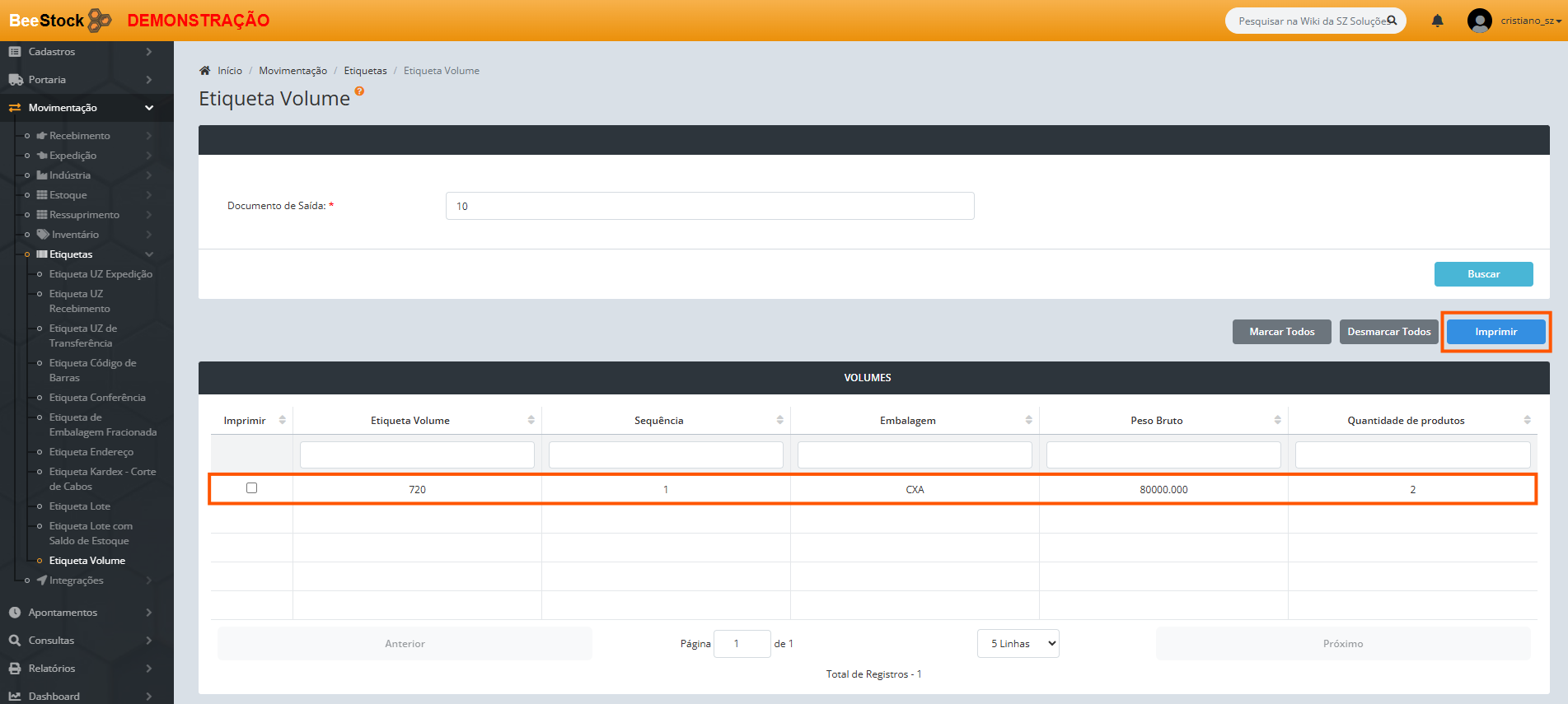The height and width of the screenshot is (704, 1568).
Task: Click the Documento de Saída input field
Action: pos(709,206)
